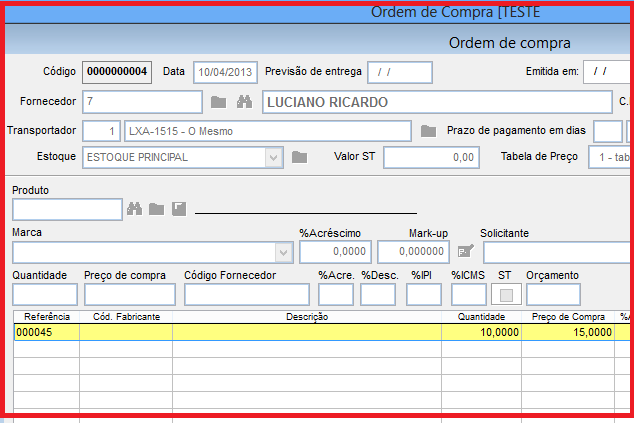Click the Quantidade input field

[45, 294]
